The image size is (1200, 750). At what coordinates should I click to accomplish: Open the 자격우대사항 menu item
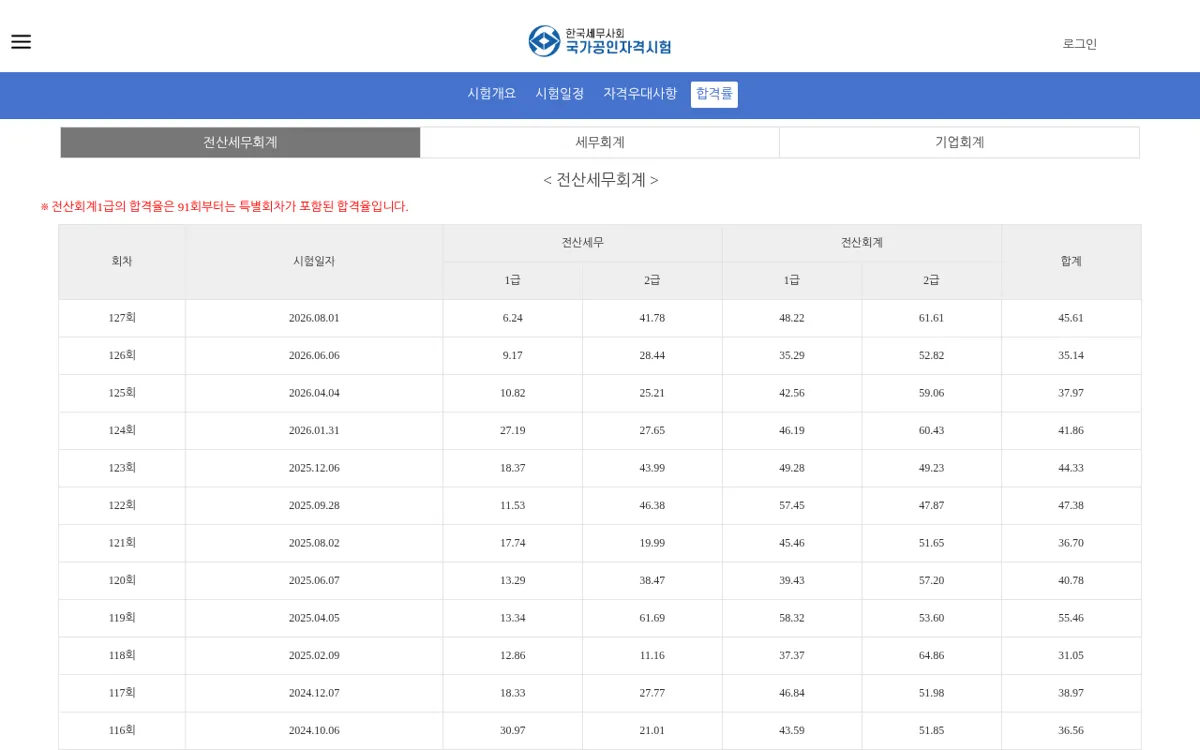[x=640, y=94]
